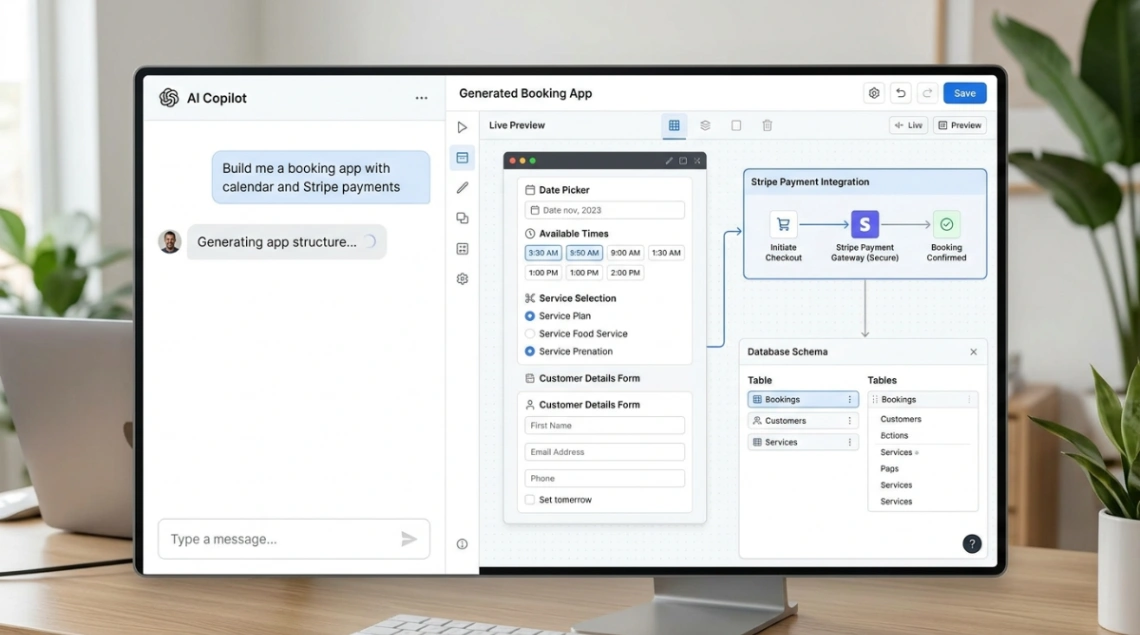1140x635 pixels.
Task: Click the help question mark button
Action: [x=972, y=544]
